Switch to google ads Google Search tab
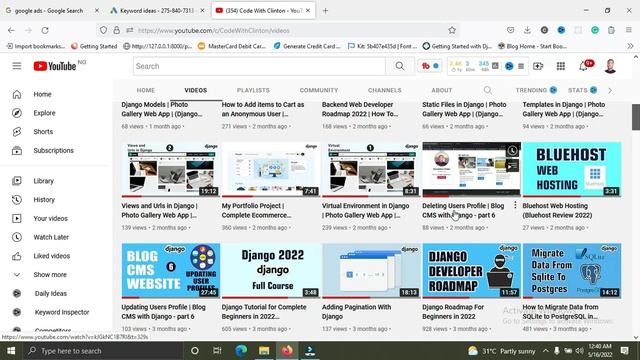Image resolution: width=640 pixels, height=360 pixels. pyautogui.click(x=51, y=11)
